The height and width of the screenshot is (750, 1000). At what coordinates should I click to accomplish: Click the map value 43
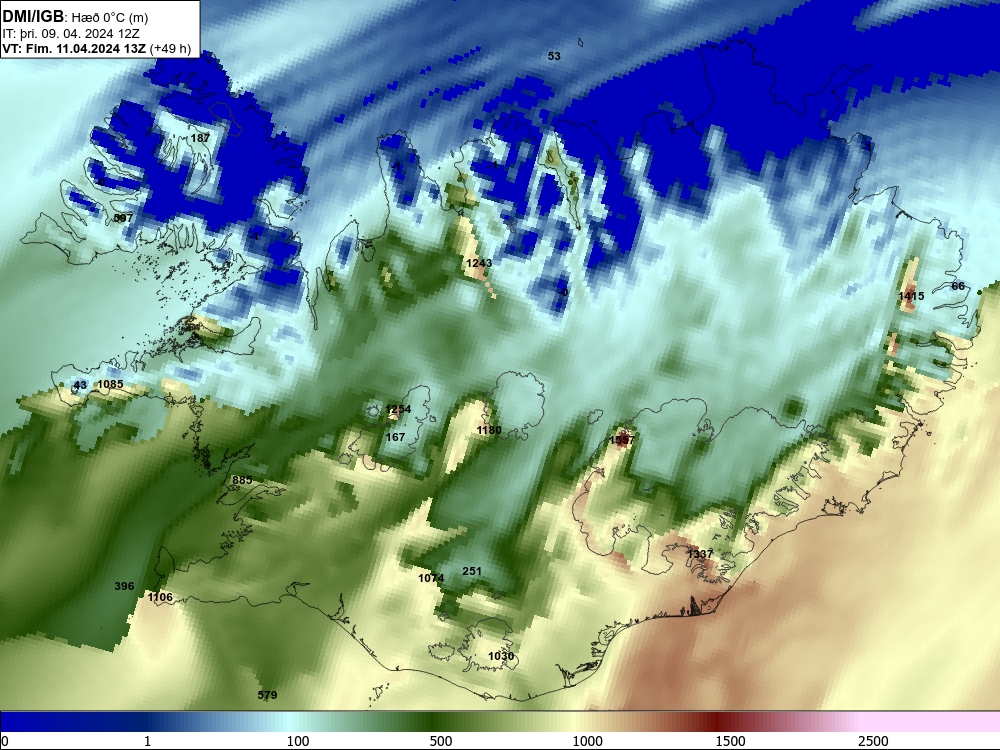[80, 385]
